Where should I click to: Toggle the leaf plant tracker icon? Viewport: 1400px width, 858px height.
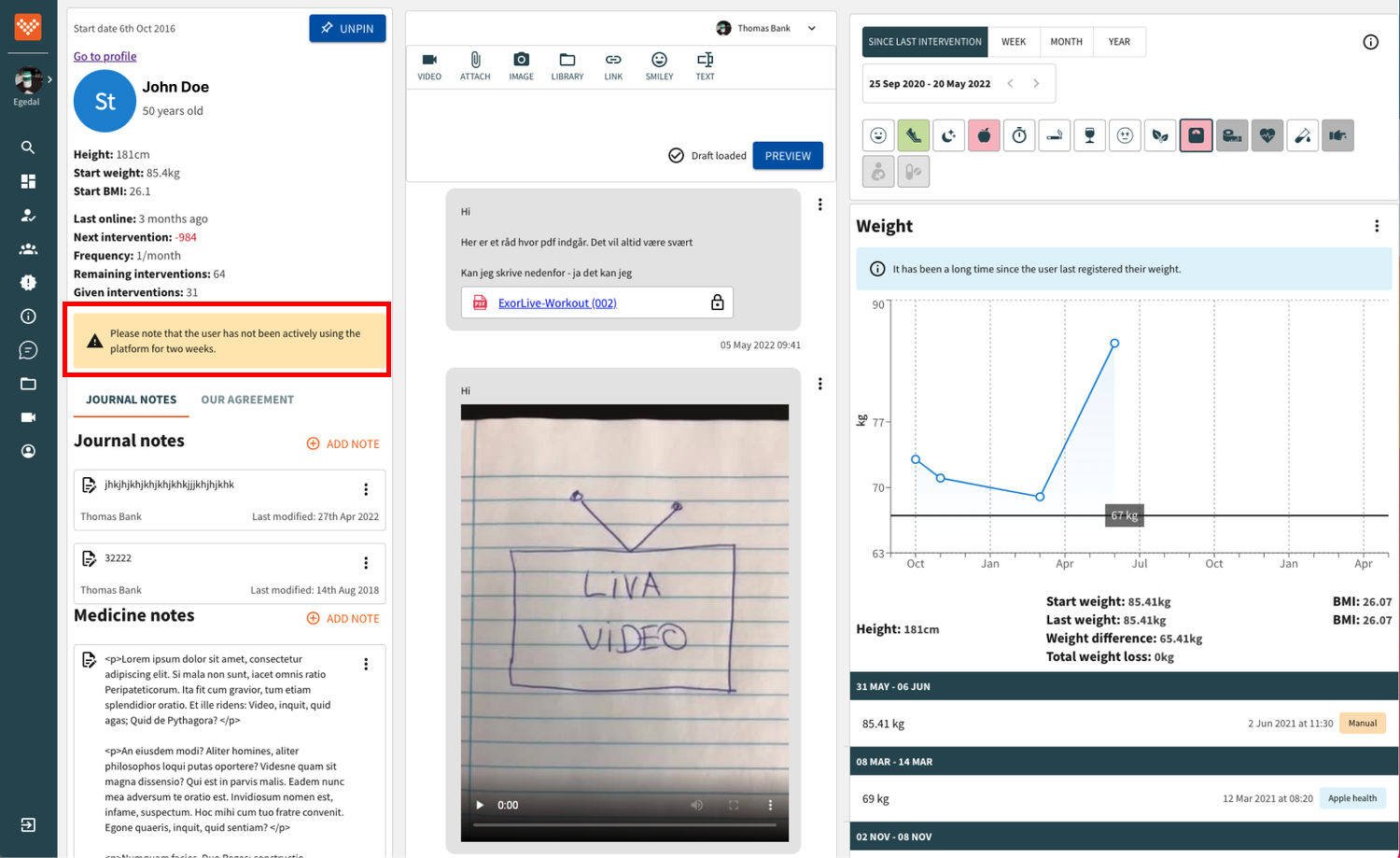click(x=1160, y=135)
